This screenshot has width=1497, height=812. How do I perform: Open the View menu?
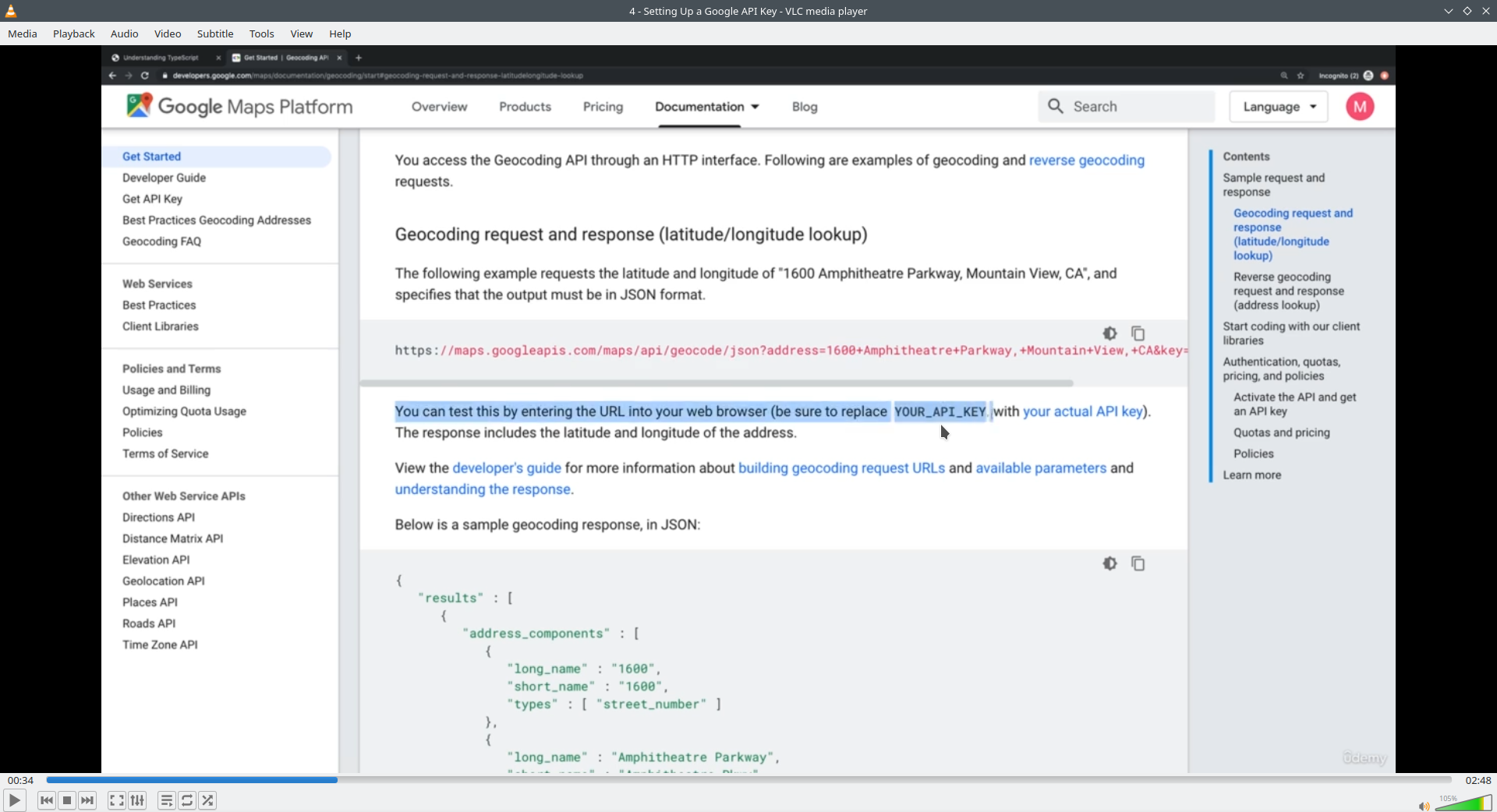301,34
